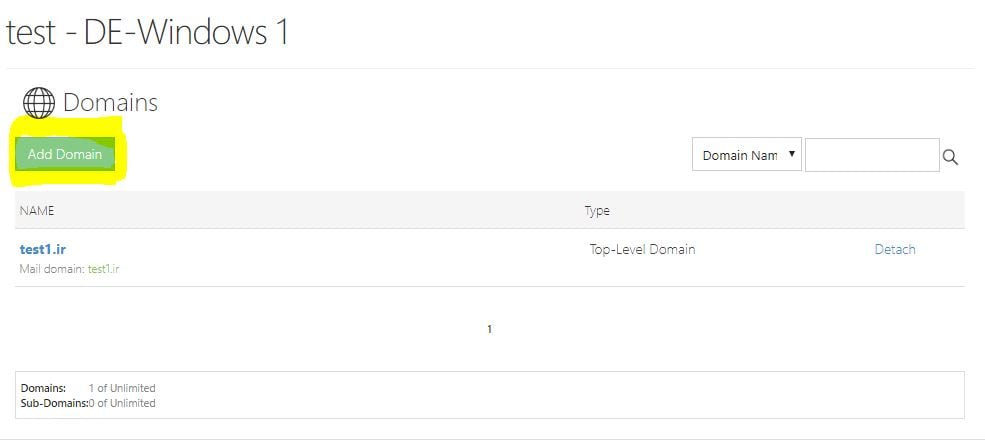Go to page 1 in pagination
This screenshot has height=440, width=985.
click(x=489, y=329)
